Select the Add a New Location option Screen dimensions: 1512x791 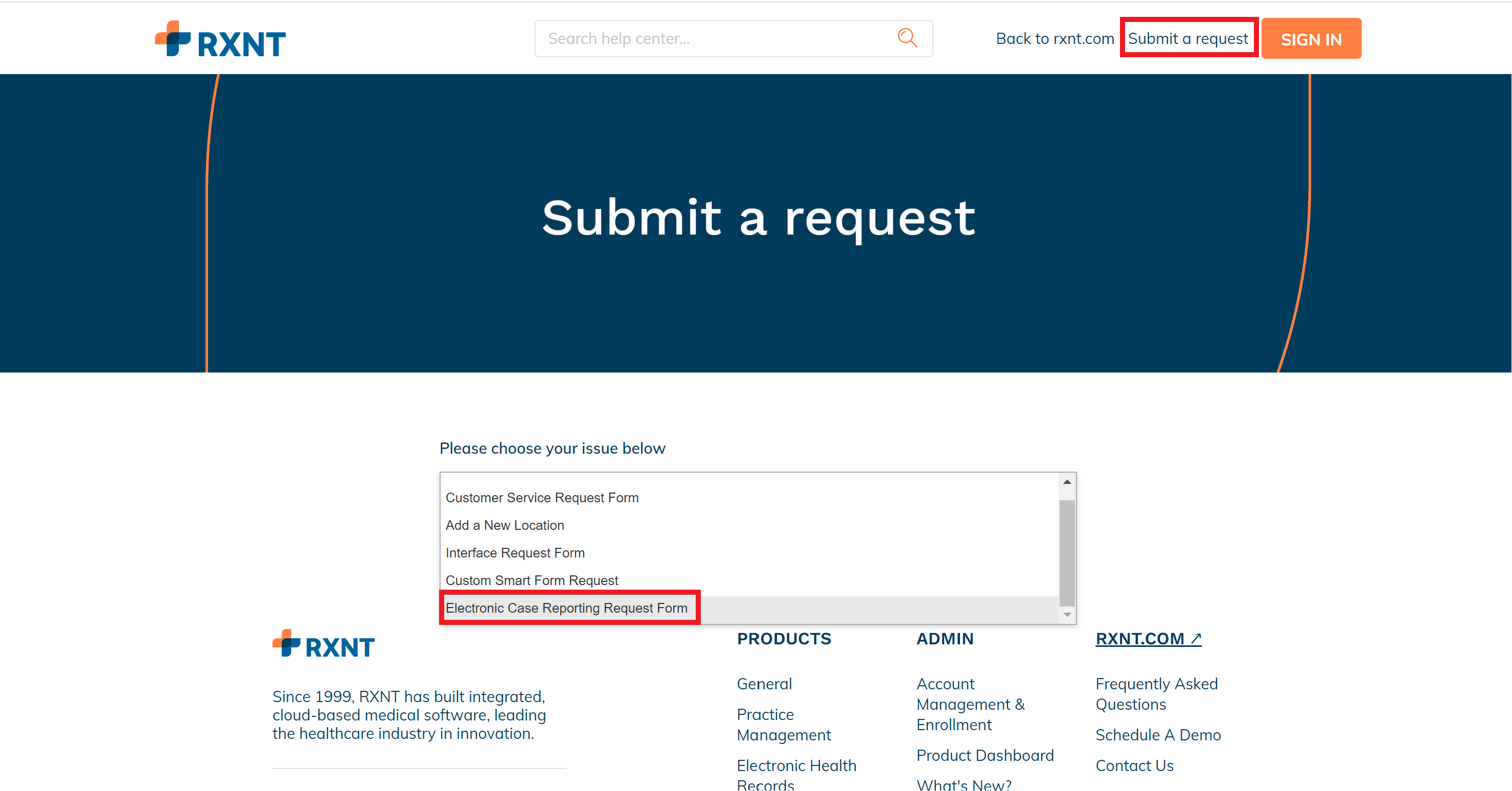504,525
